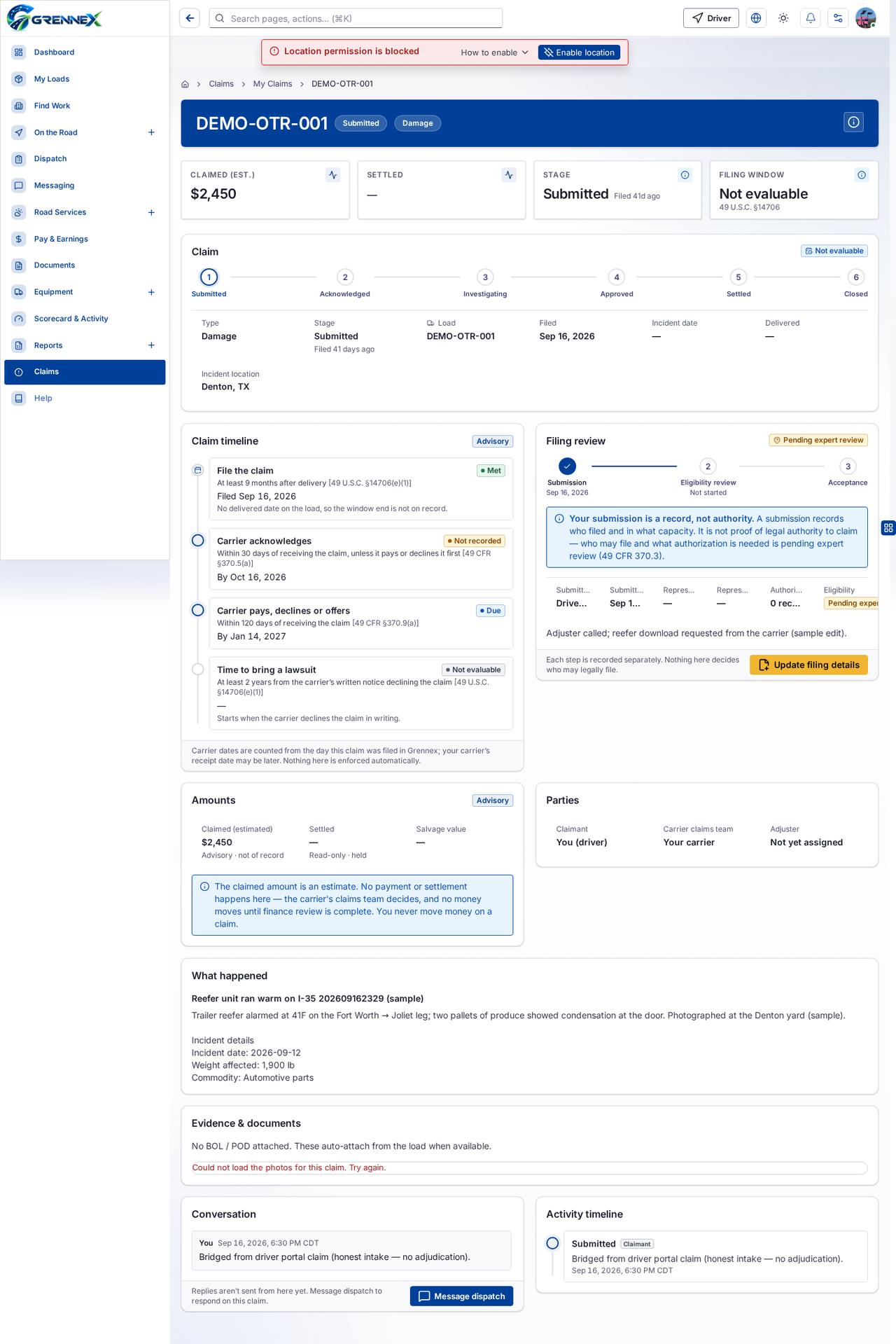The height and width of the screenshot is (1344, 896).
Task: Click claim step 2 Acknowledged circle
Action: pyautogui.click(x=345, y=277)
